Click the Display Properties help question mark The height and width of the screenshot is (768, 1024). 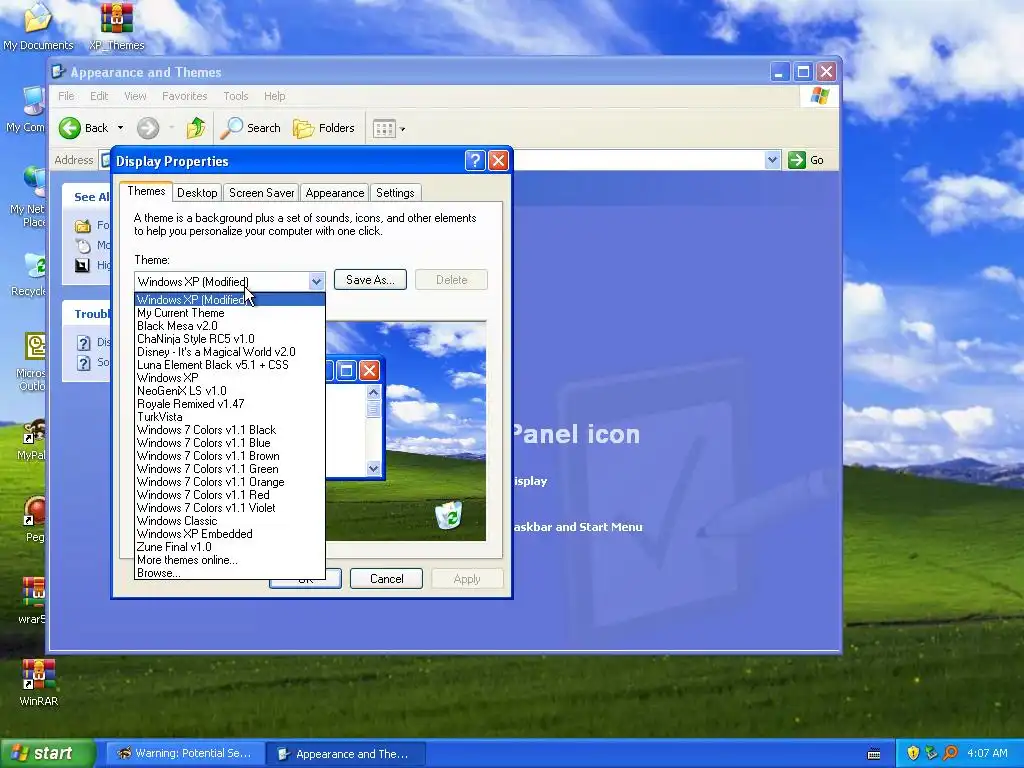[475, 161]
